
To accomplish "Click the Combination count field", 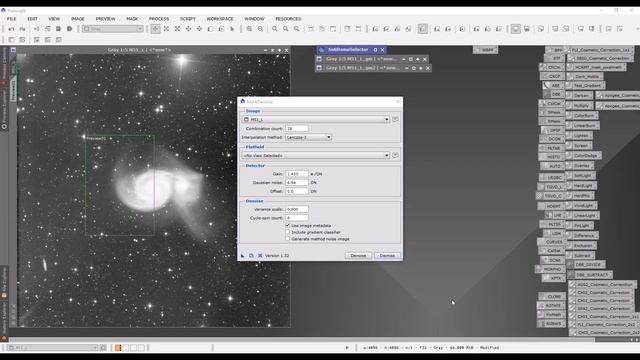I will [297, 128].
